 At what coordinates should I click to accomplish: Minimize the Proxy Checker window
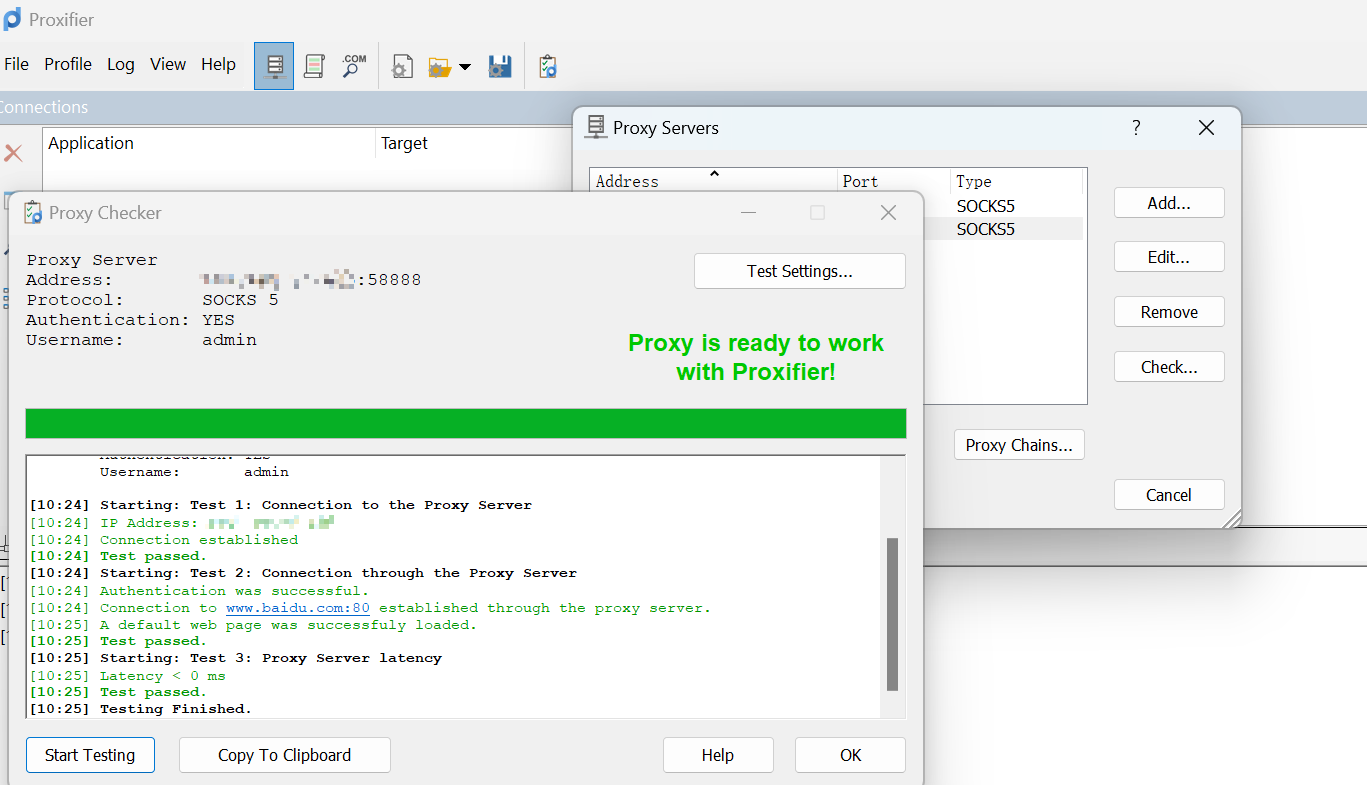(748, 213)
